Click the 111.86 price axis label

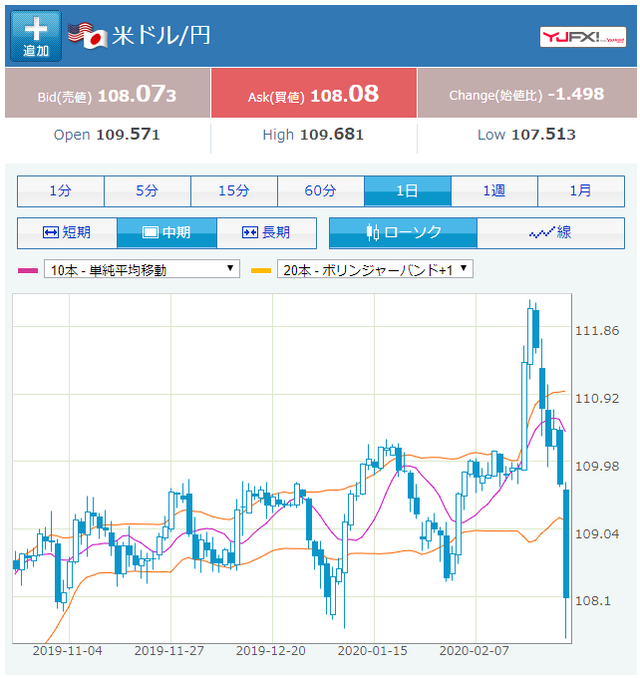(x=597, y=331)
